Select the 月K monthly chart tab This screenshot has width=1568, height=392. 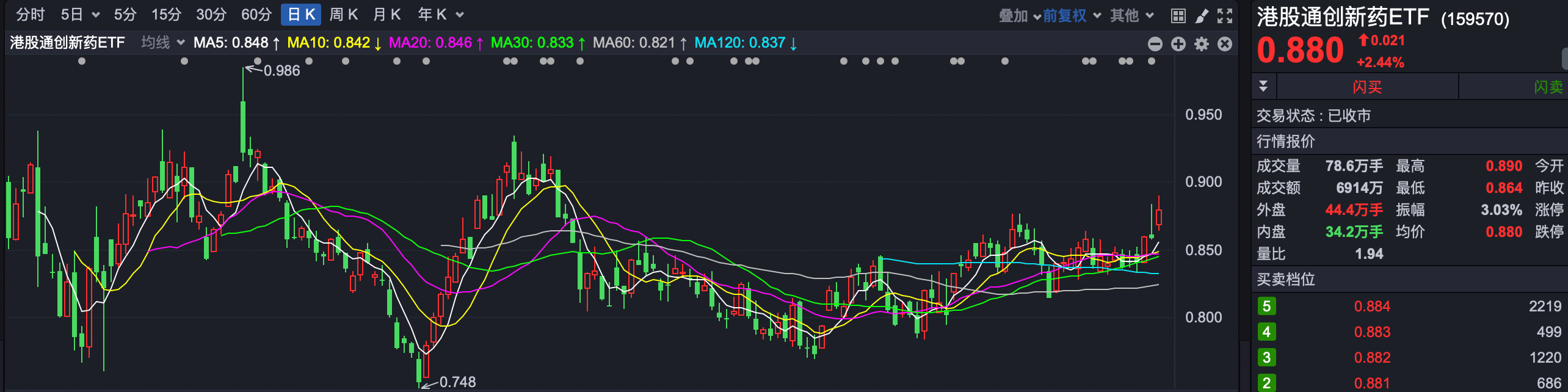[x=387, y=15]
